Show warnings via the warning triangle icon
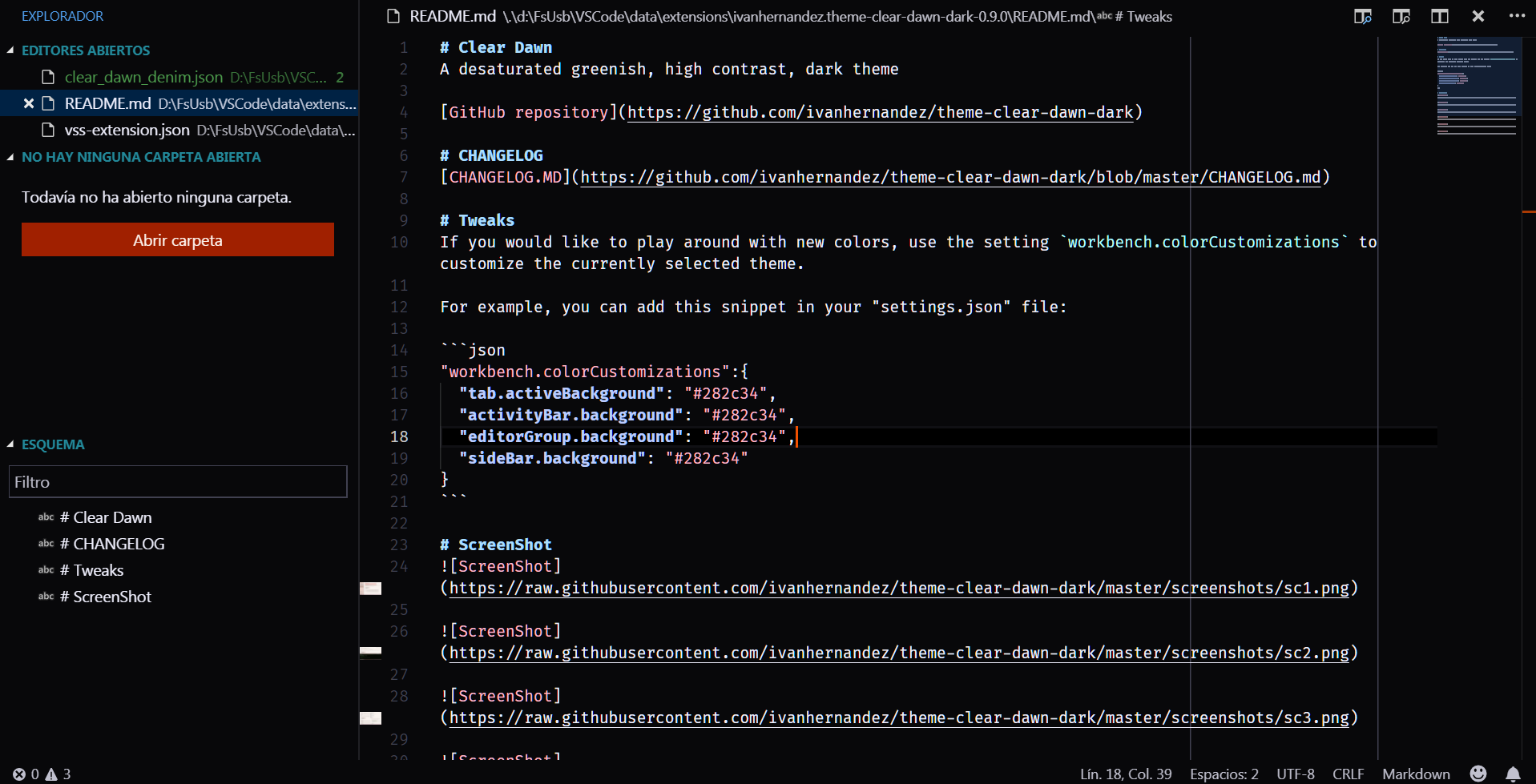This screenshot has width=1536, height=784. pos(51,774)
